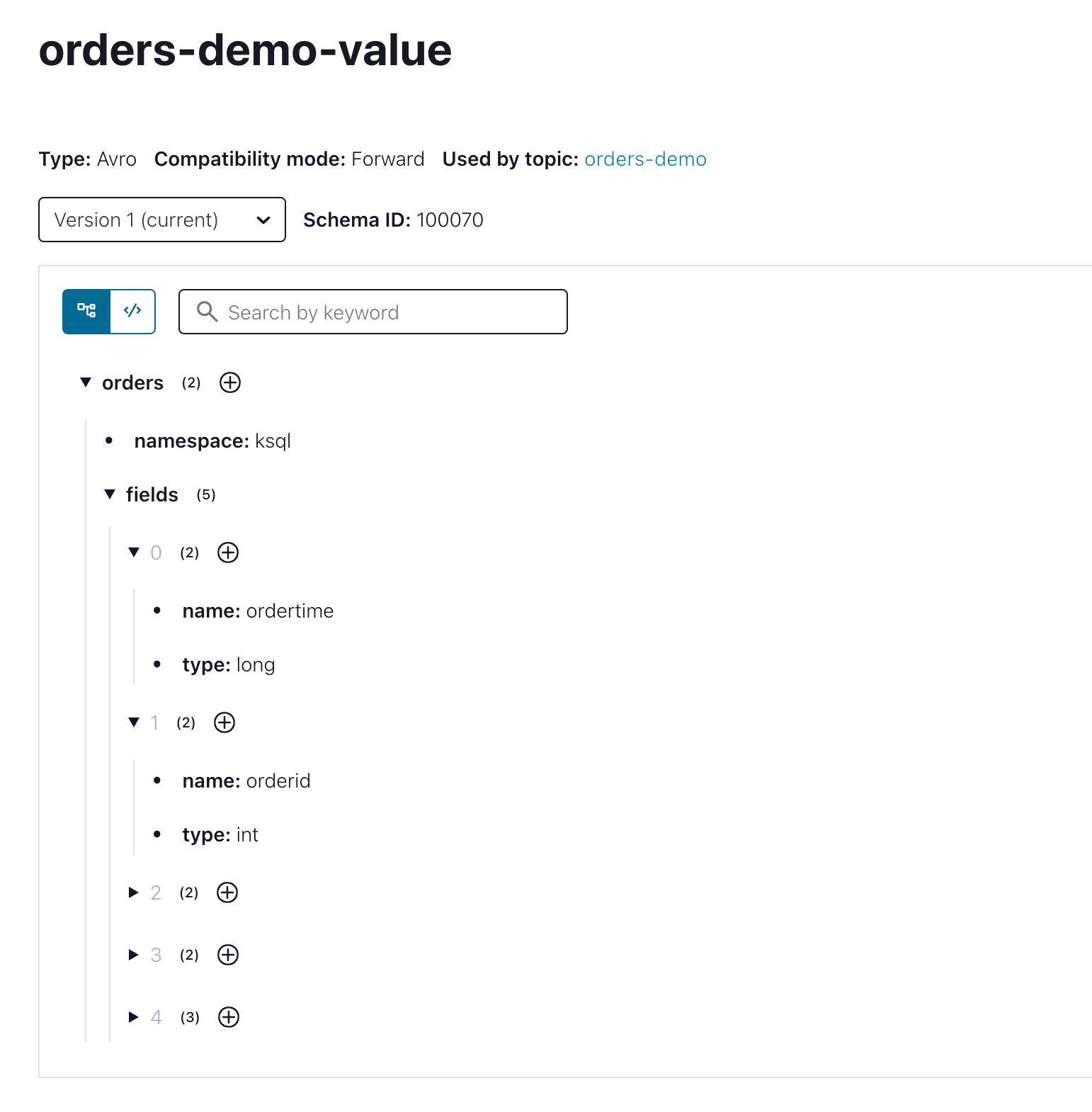1092x1112 pixels.
Task: Click the plus icon on field 3
Action: pos(227,955)
